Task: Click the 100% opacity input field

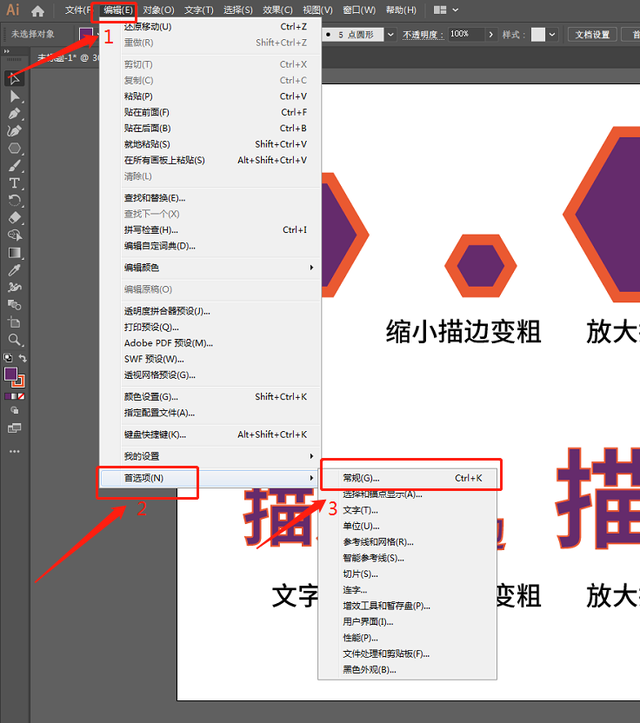Action: (466, 35)
